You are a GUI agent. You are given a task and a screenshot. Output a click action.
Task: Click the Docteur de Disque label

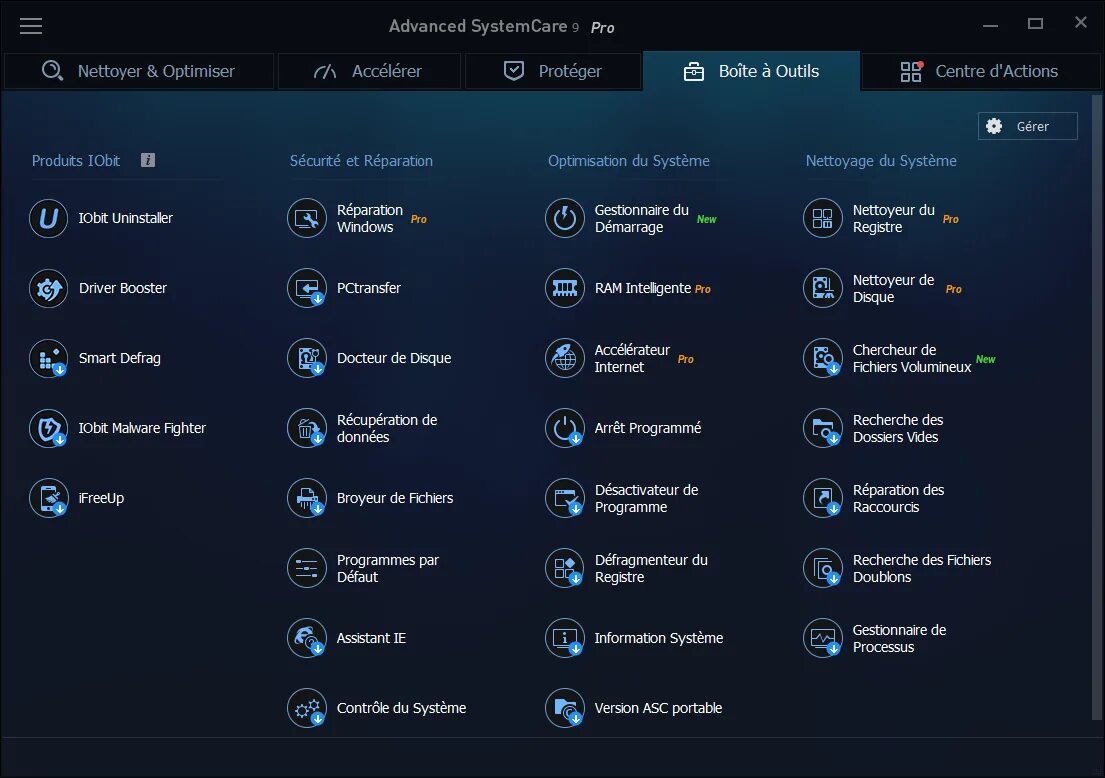point(394,358)
